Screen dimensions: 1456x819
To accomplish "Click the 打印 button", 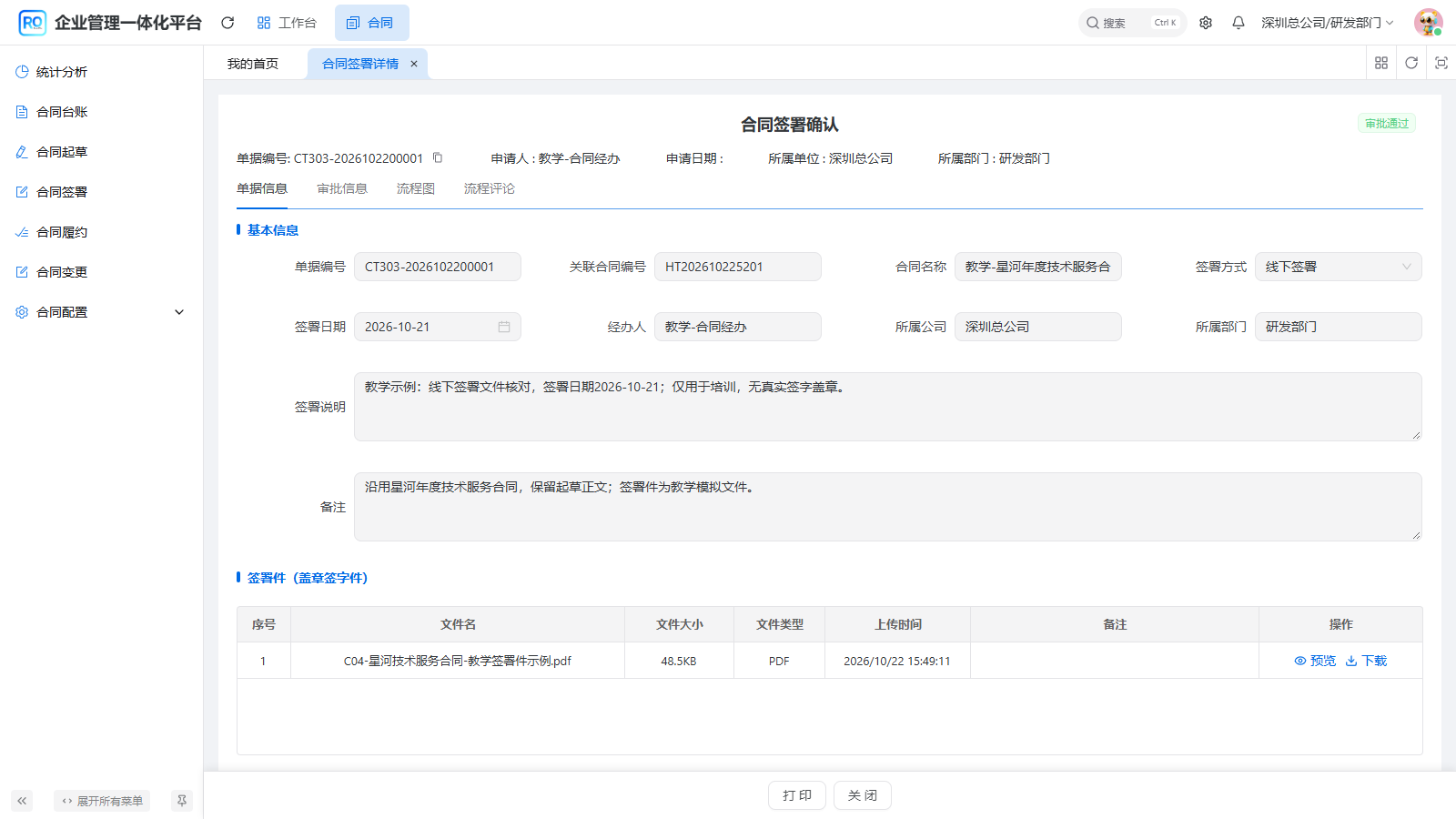I will pos(797,795).
